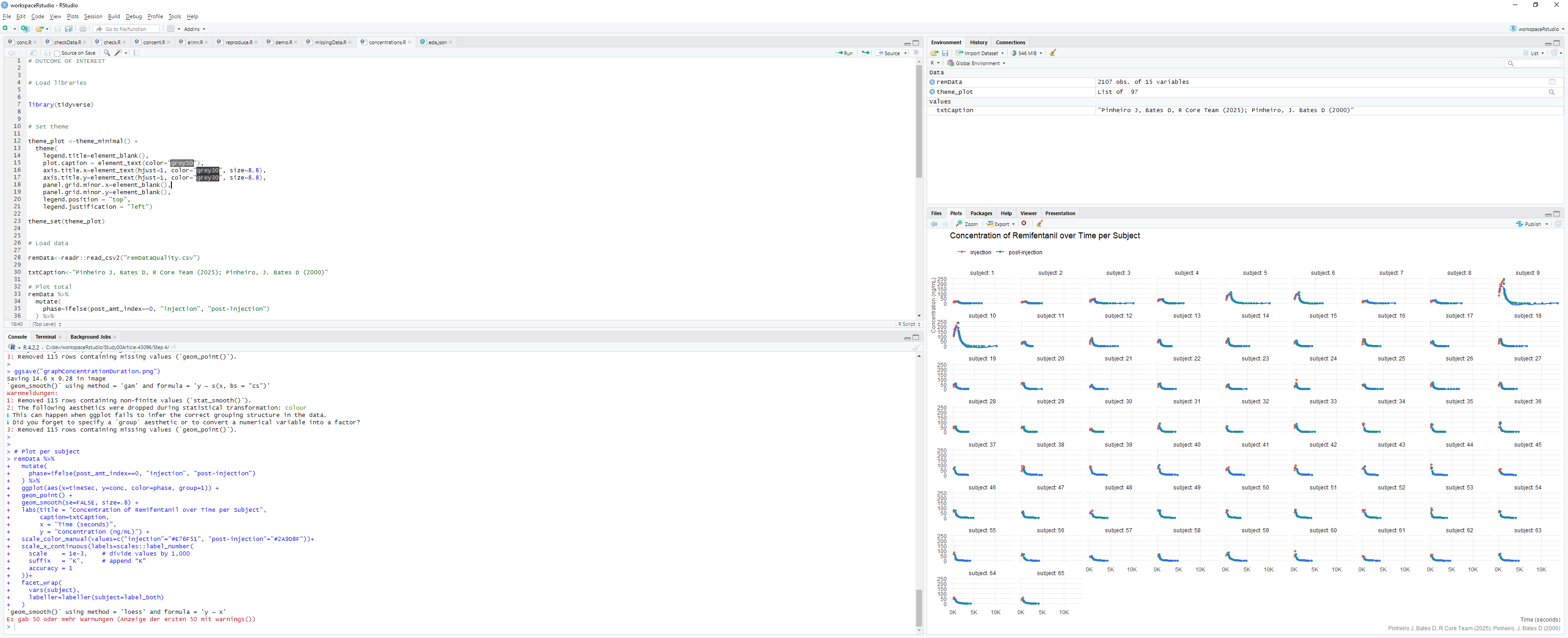Open the Import Dataset dropdown
This screenshot has width=1568, height=638.
[x=980, y=53]
